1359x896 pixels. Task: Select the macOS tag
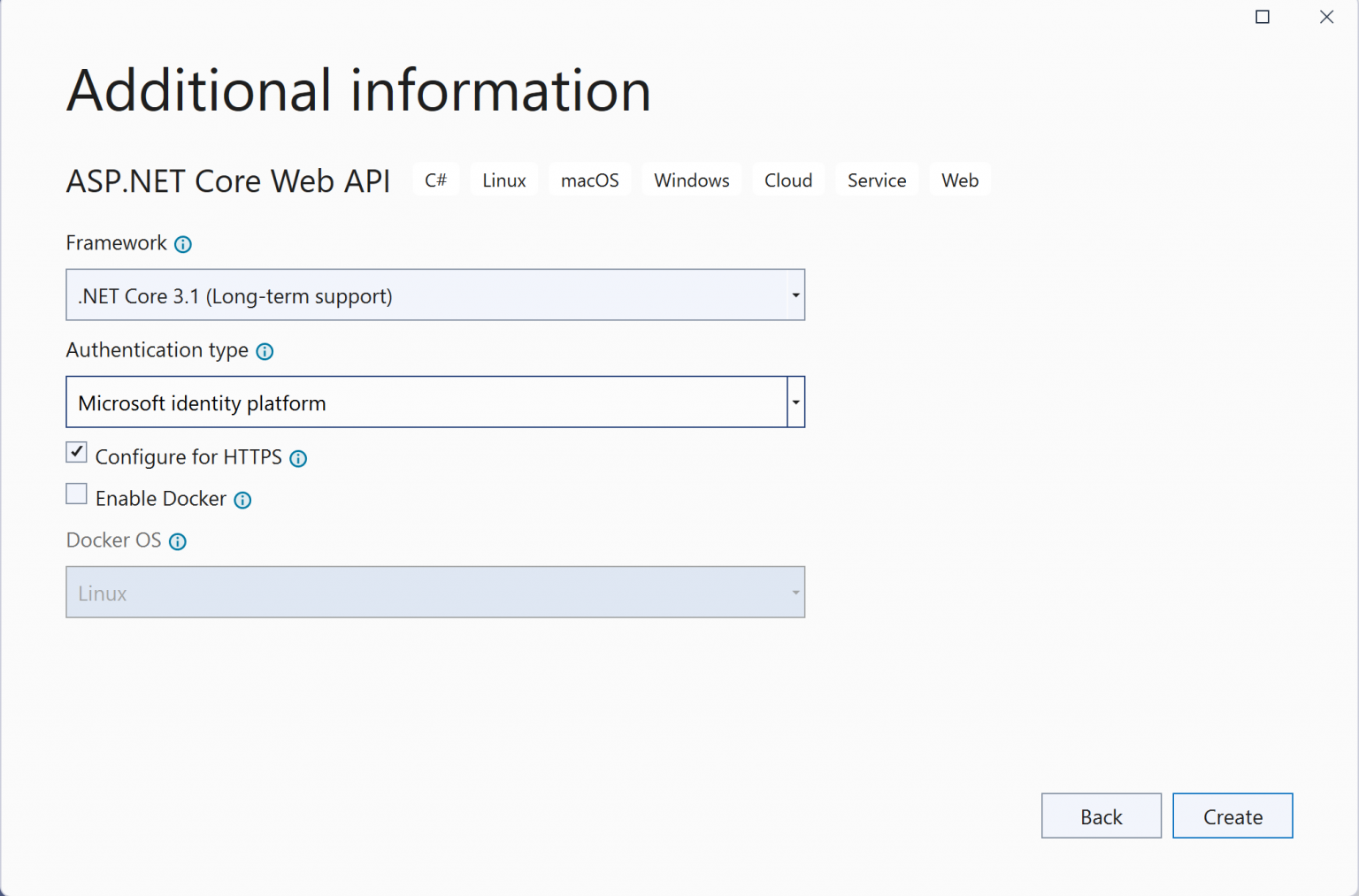(x=589, y=180)
